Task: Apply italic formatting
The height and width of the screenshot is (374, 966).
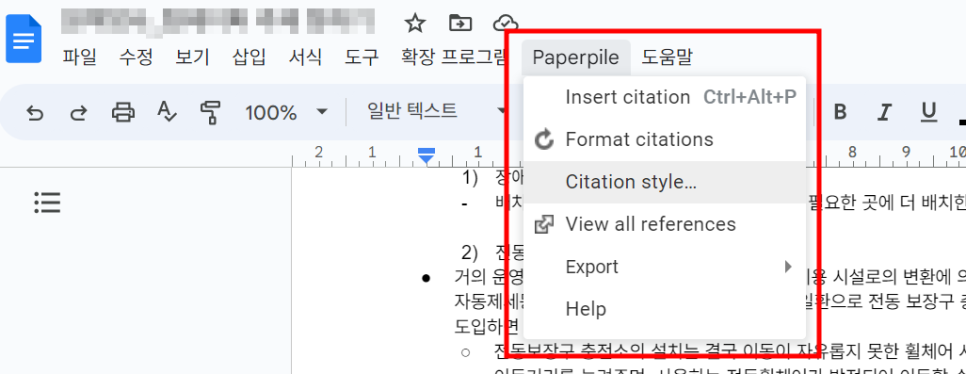Action: (885, 112)
